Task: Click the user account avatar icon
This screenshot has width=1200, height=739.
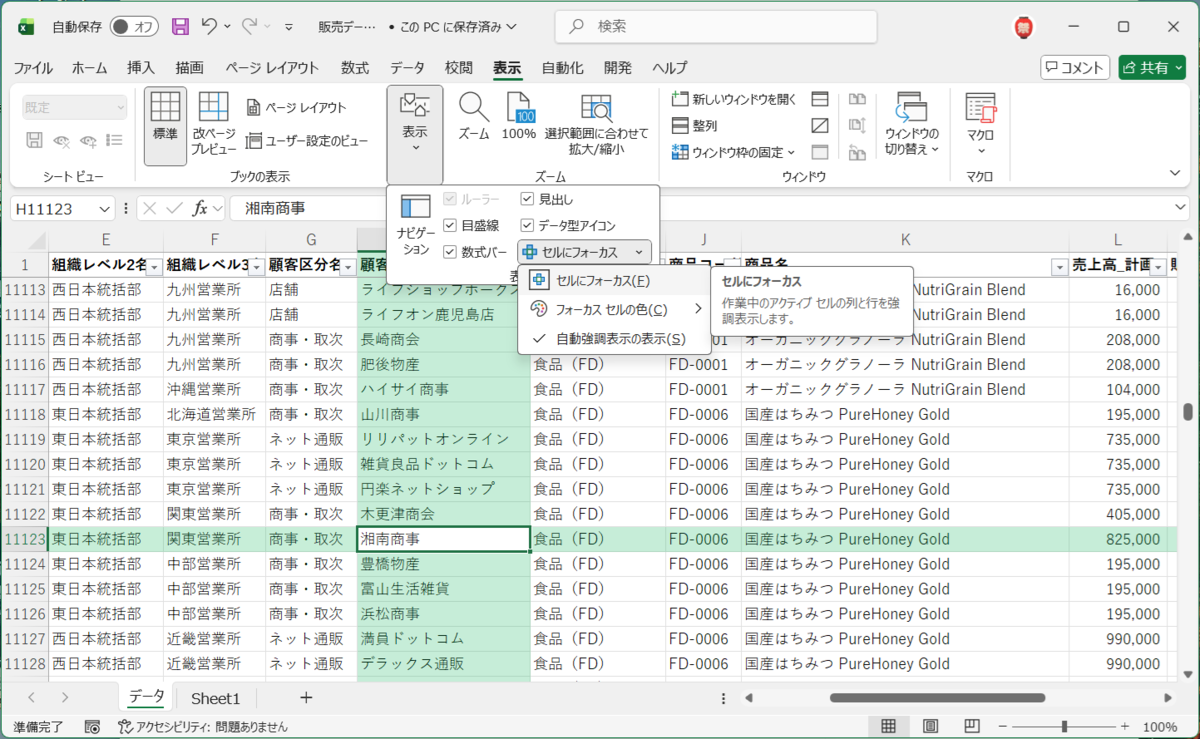Action: tap(1023, 27)
